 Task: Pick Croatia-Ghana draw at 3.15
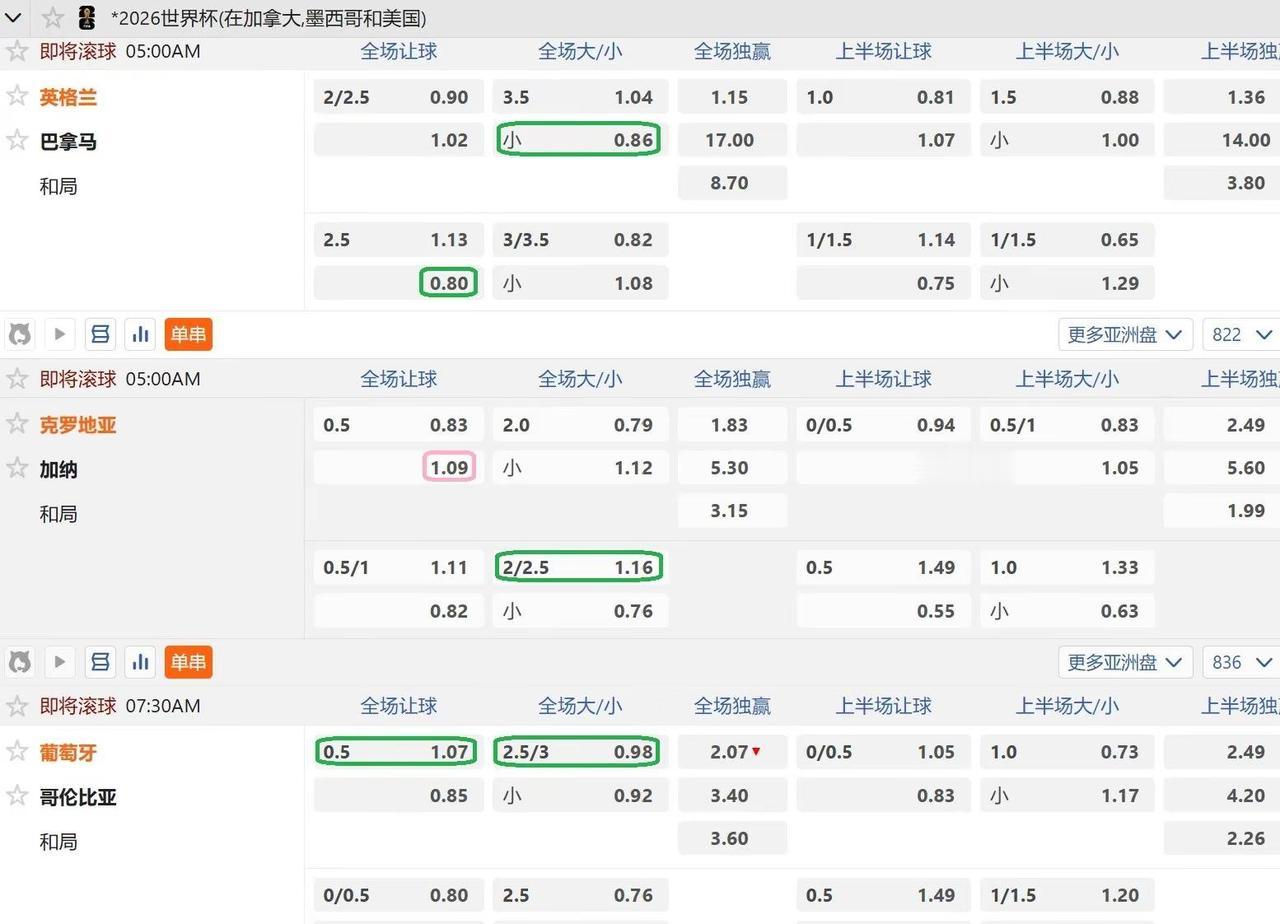(732, 511)
